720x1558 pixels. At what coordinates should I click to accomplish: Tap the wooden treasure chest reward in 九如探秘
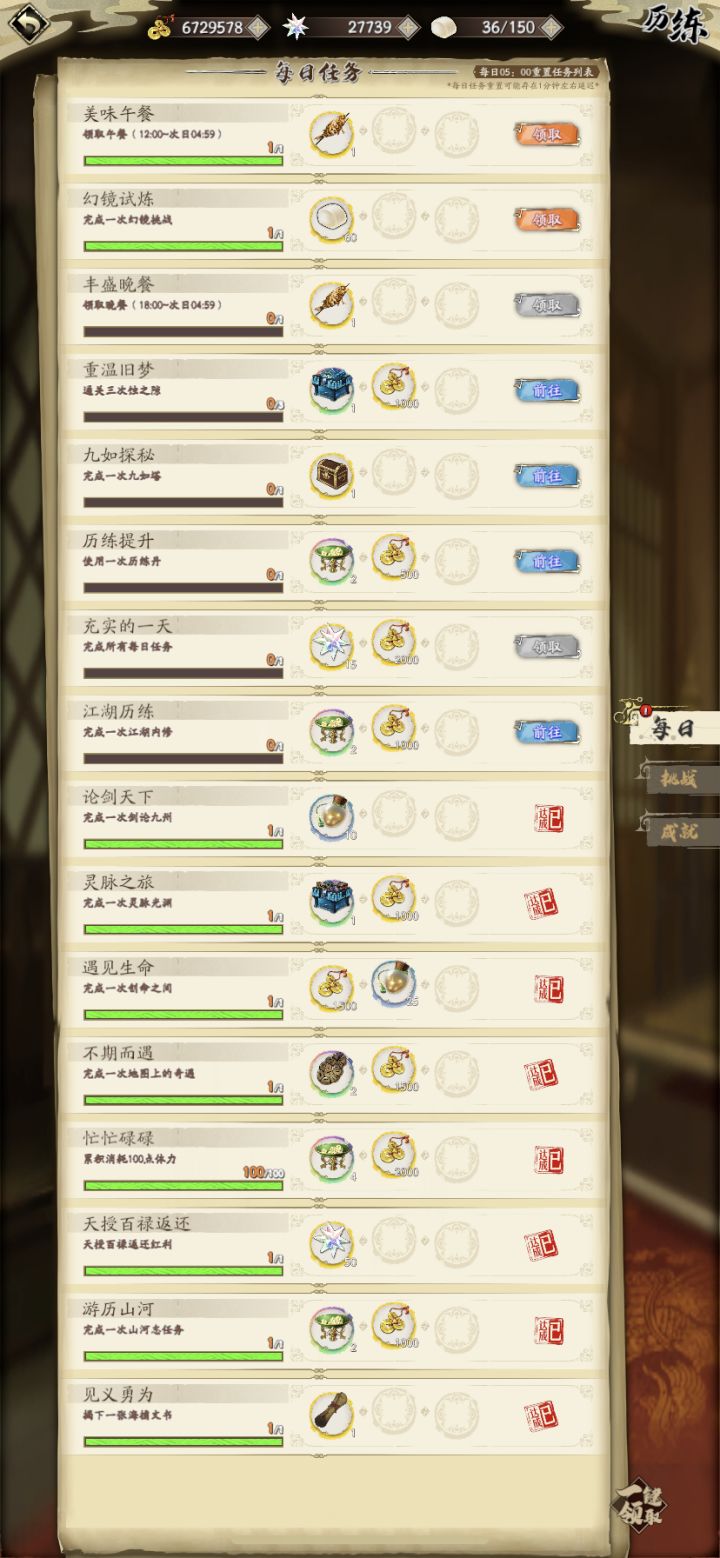330,475
